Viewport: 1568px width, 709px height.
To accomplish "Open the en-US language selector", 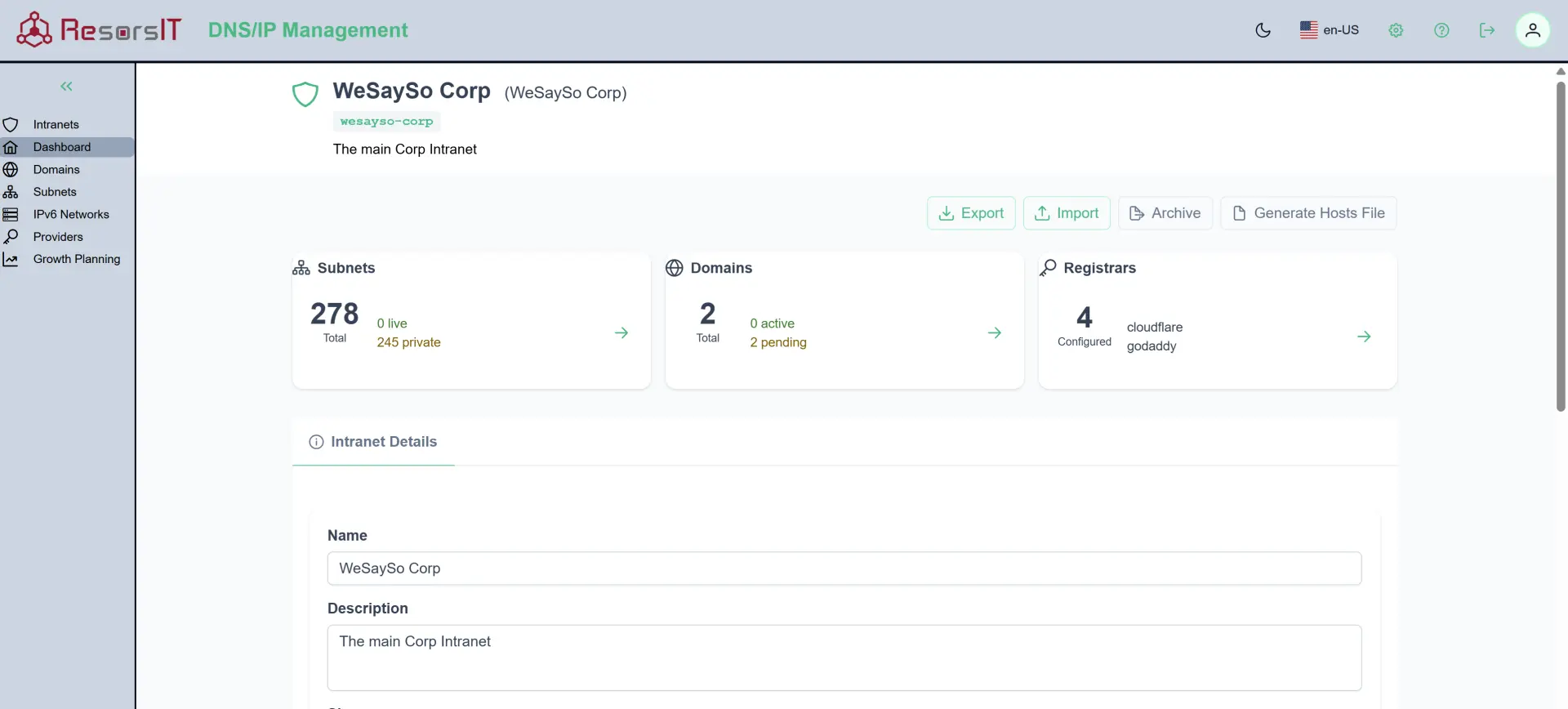I will coord(1329,30).
